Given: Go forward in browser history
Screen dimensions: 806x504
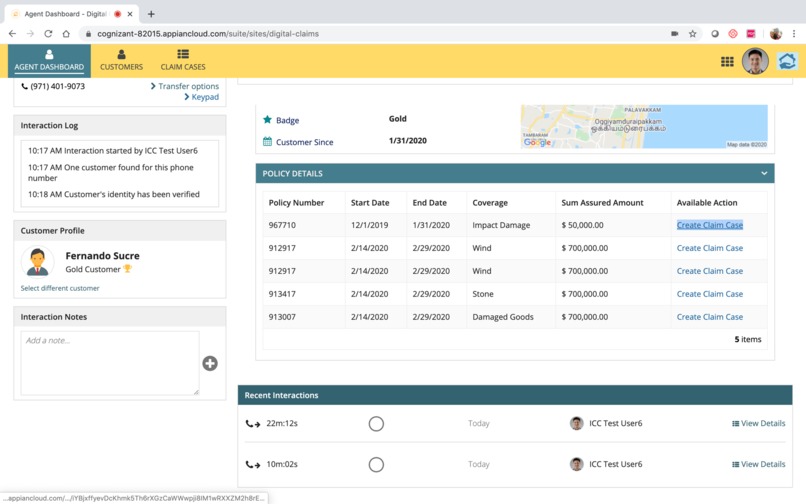Looking at the screenshot, I should [30, 33].
